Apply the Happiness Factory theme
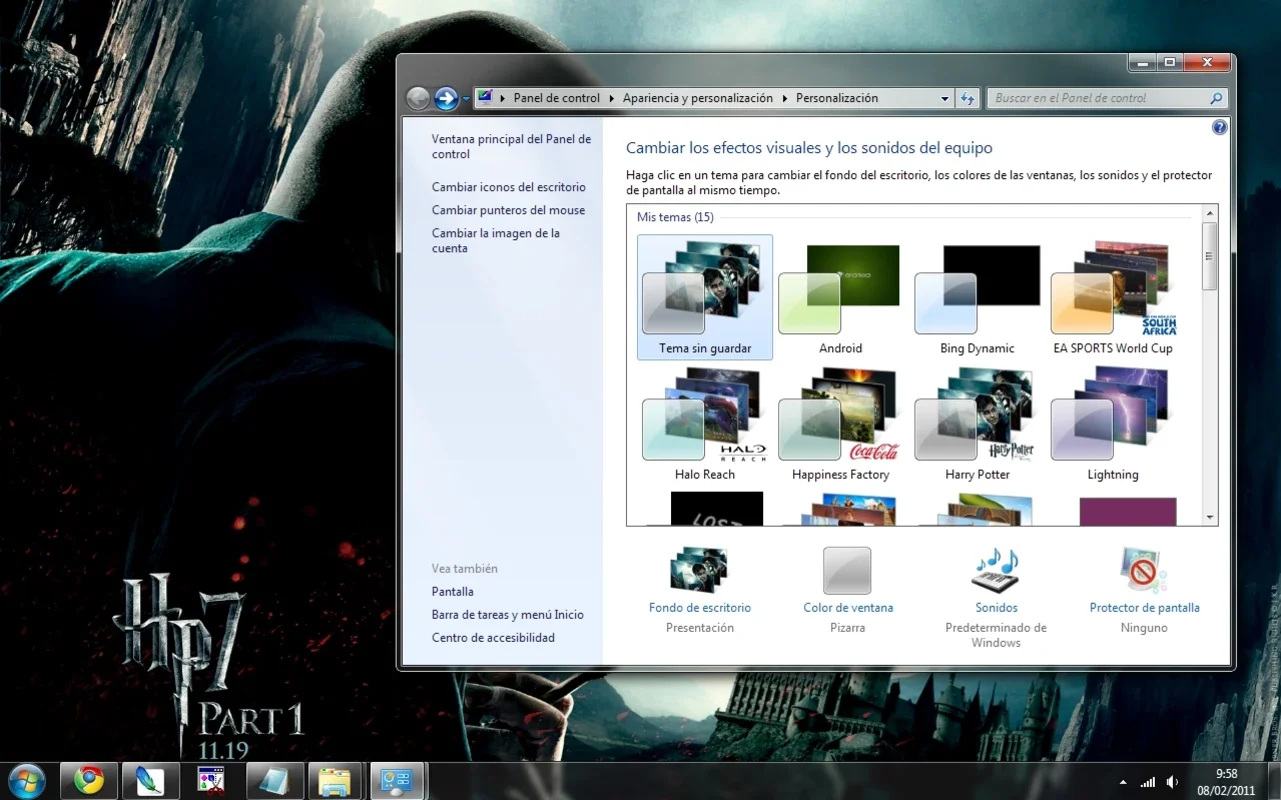The image size is (1281, 800). (840, 424)
